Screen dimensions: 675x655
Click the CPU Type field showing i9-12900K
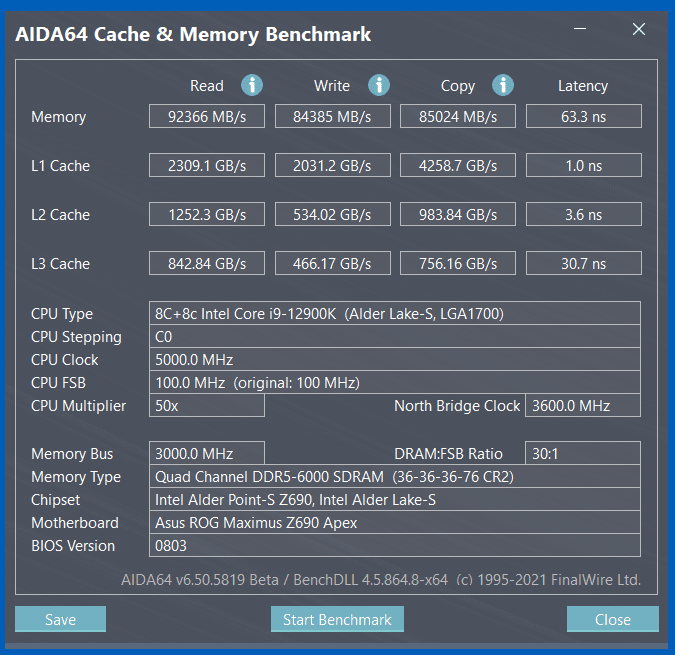pos(395,313)
